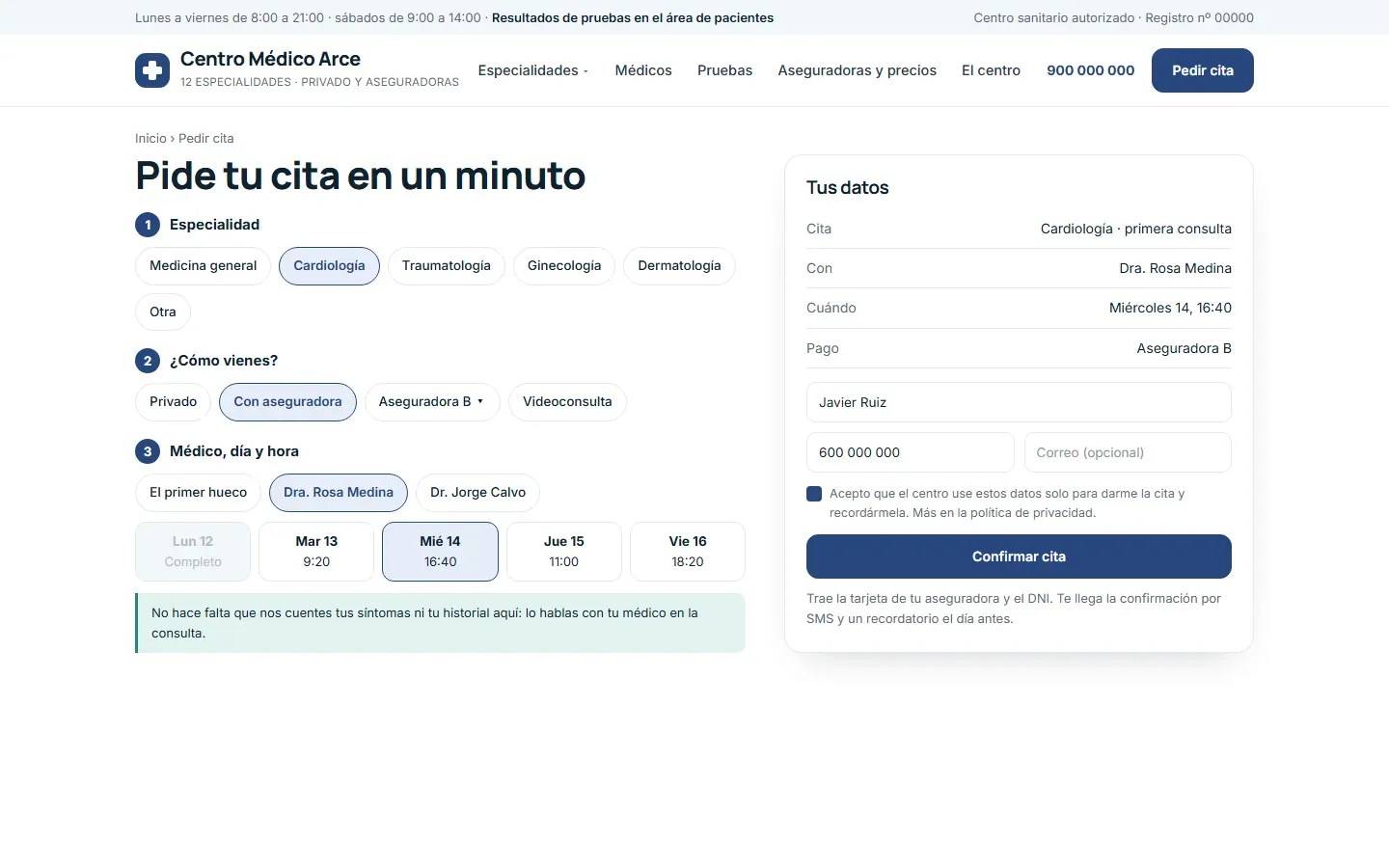Select the Con aseguradora option
Viewport: 1389px width, 868px height.
point(287,402)
